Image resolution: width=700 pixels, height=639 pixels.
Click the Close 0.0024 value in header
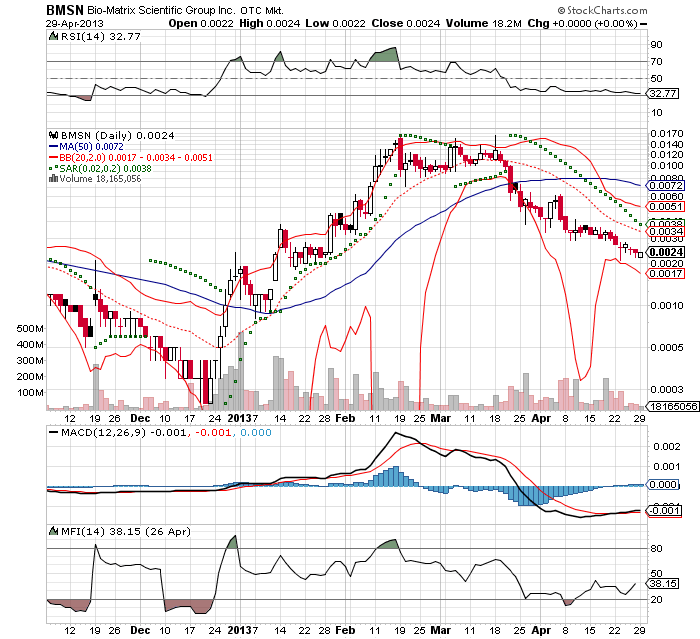coord(406,23)
